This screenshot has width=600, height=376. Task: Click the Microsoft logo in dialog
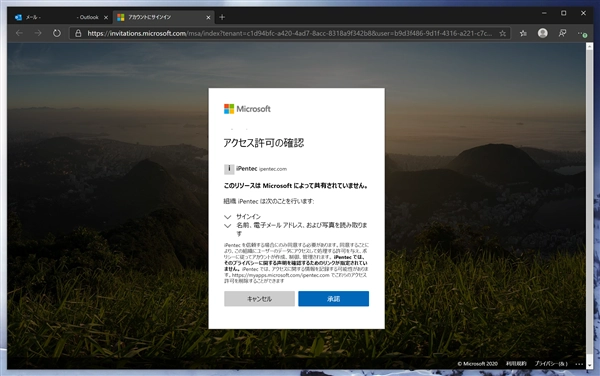click(247, 109)
